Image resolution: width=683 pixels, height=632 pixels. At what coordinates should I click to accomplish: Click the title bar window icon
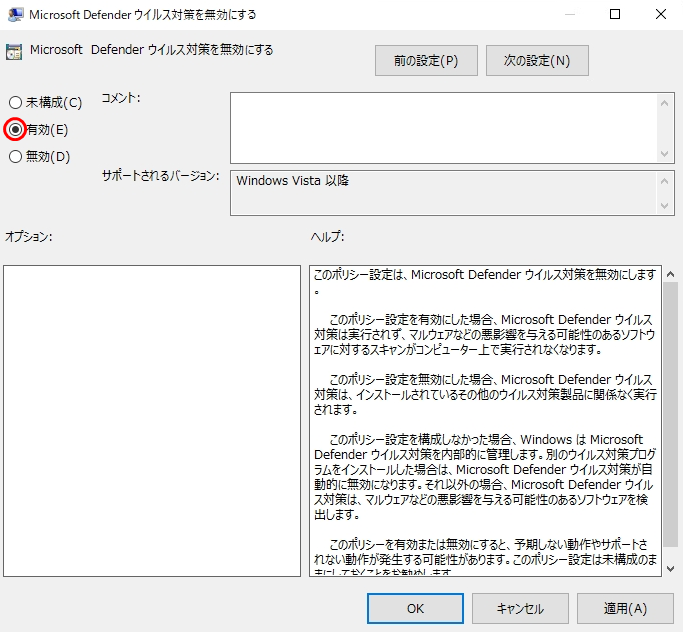click(16, 14)
